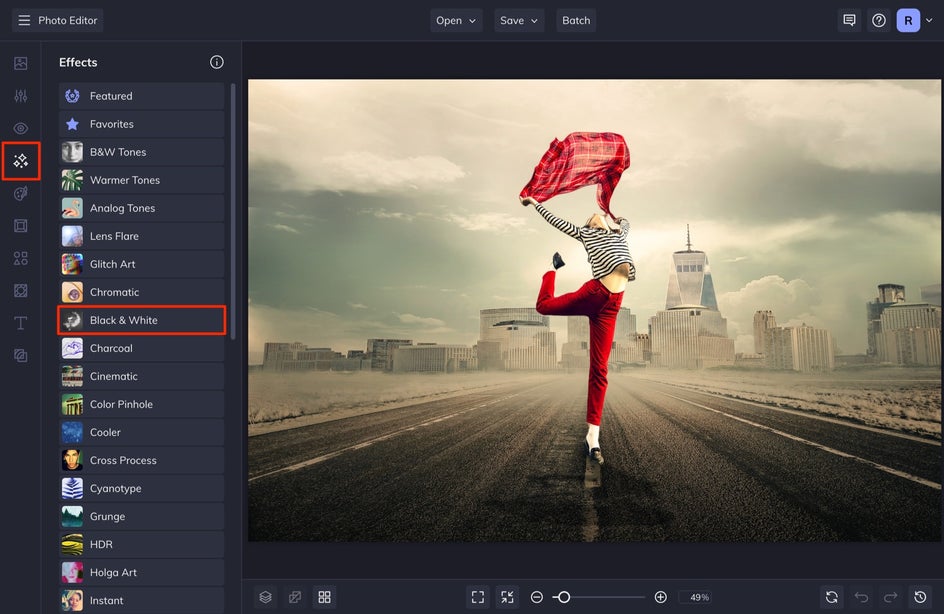Click the undo arrow icon
This screenshot has width=944, height=614.
(861, 597)
